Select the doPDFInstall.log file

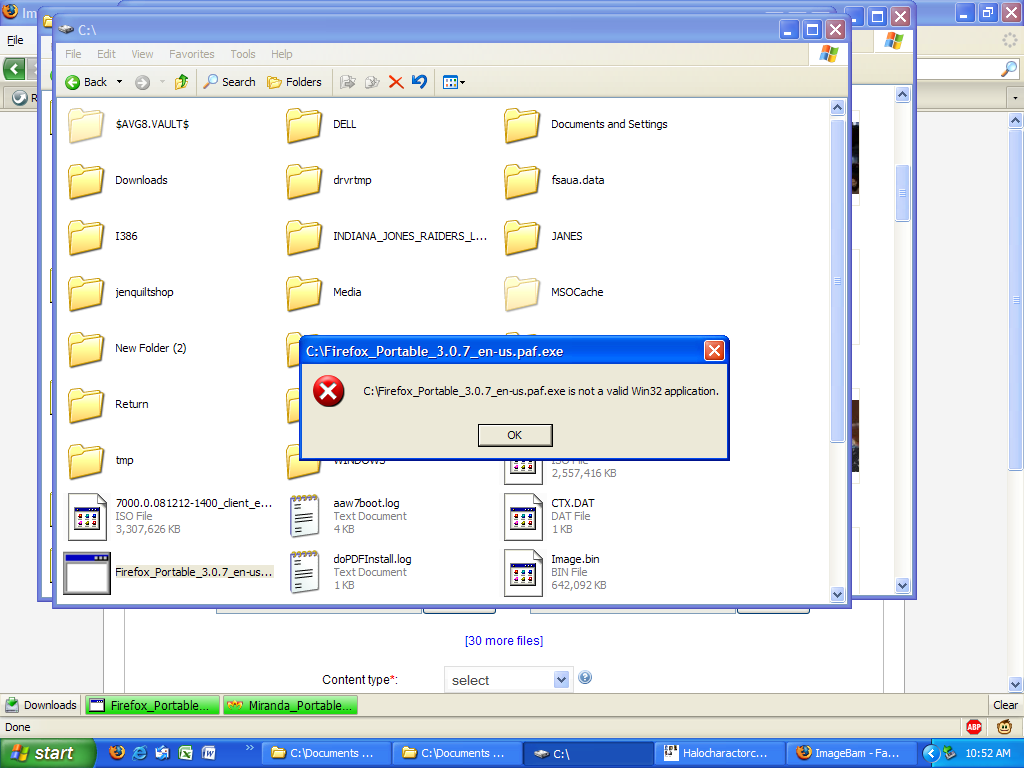click(x=351, y=572)
